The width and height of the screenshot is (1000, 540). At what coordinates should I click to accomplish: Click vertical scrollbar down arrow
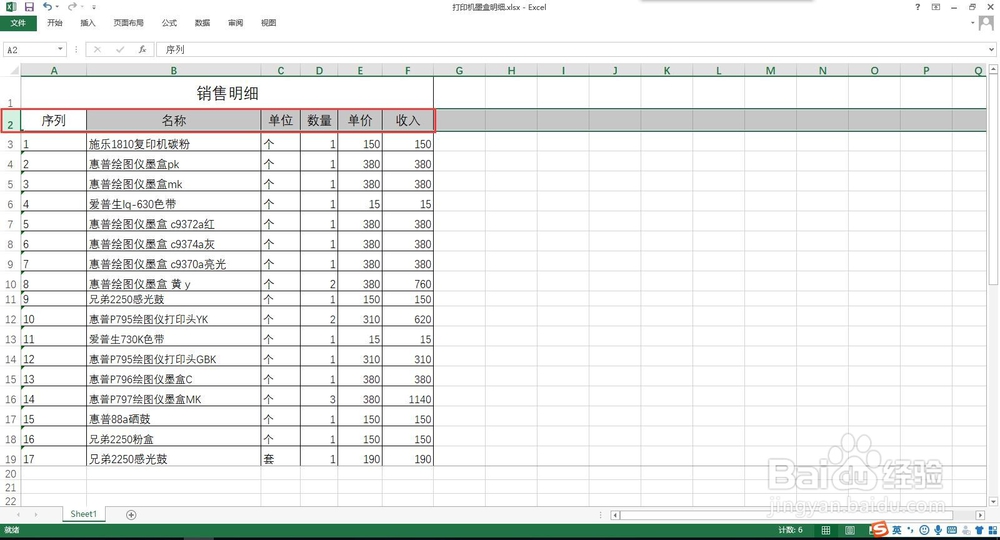(993, 502)
